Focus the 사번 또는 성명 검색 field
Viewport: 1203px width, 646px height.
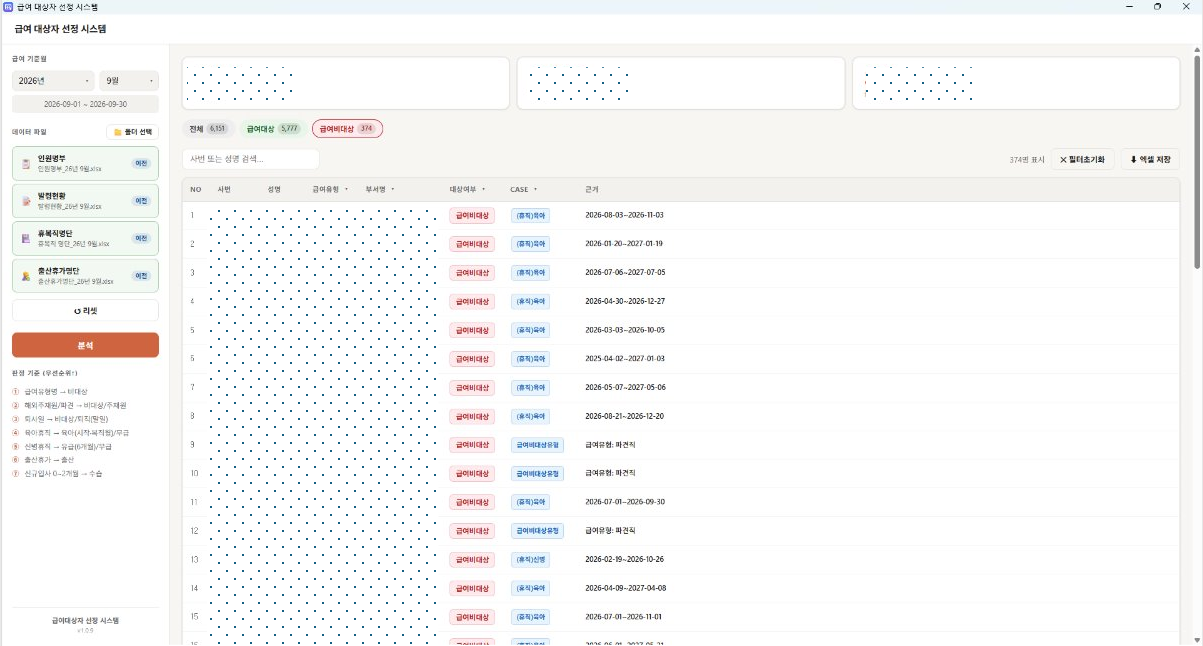pyautogui.click(x=251, y=159)
